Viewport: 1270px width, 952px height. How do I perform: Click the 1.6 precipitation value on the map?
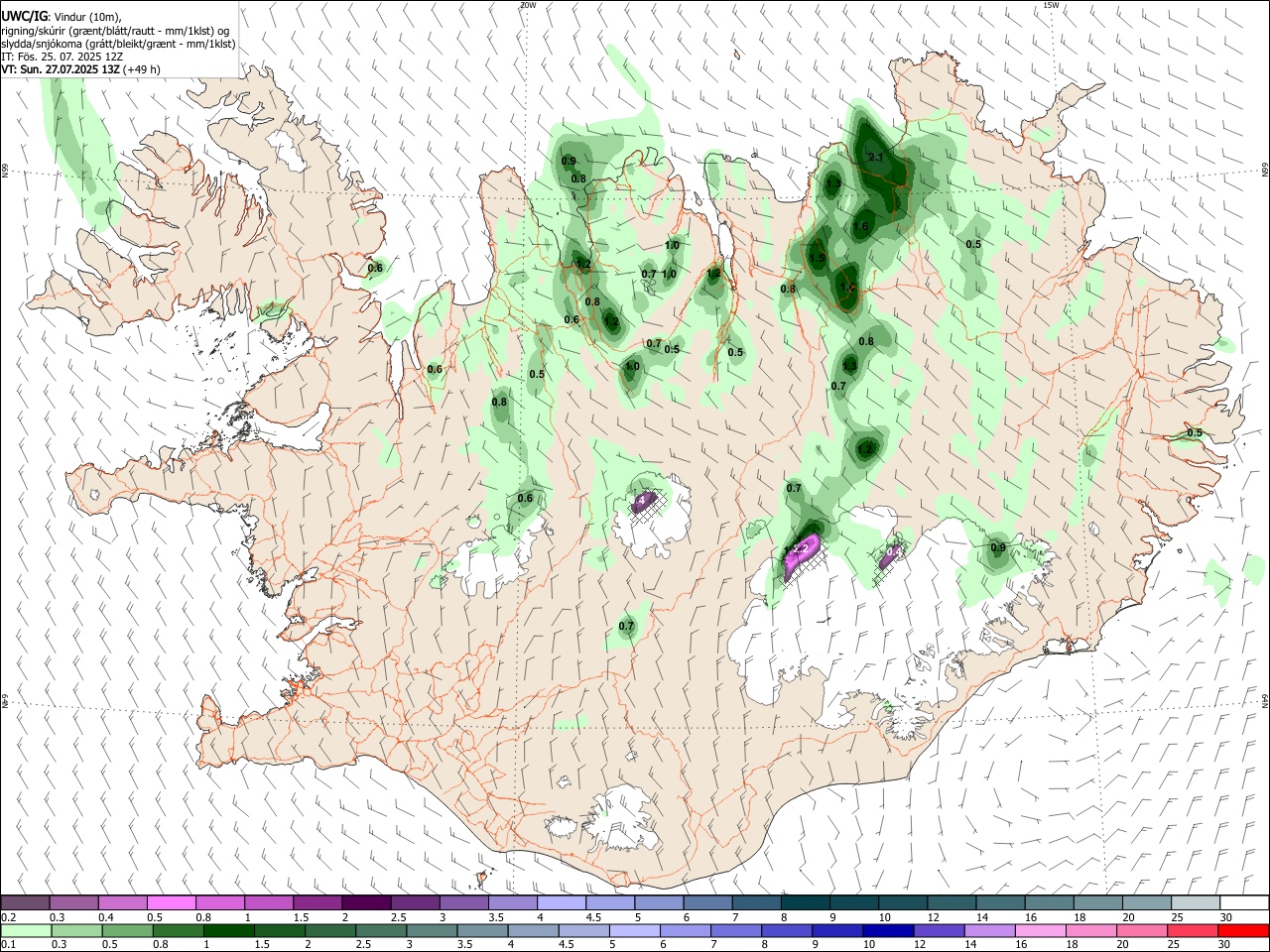point(860,226)
